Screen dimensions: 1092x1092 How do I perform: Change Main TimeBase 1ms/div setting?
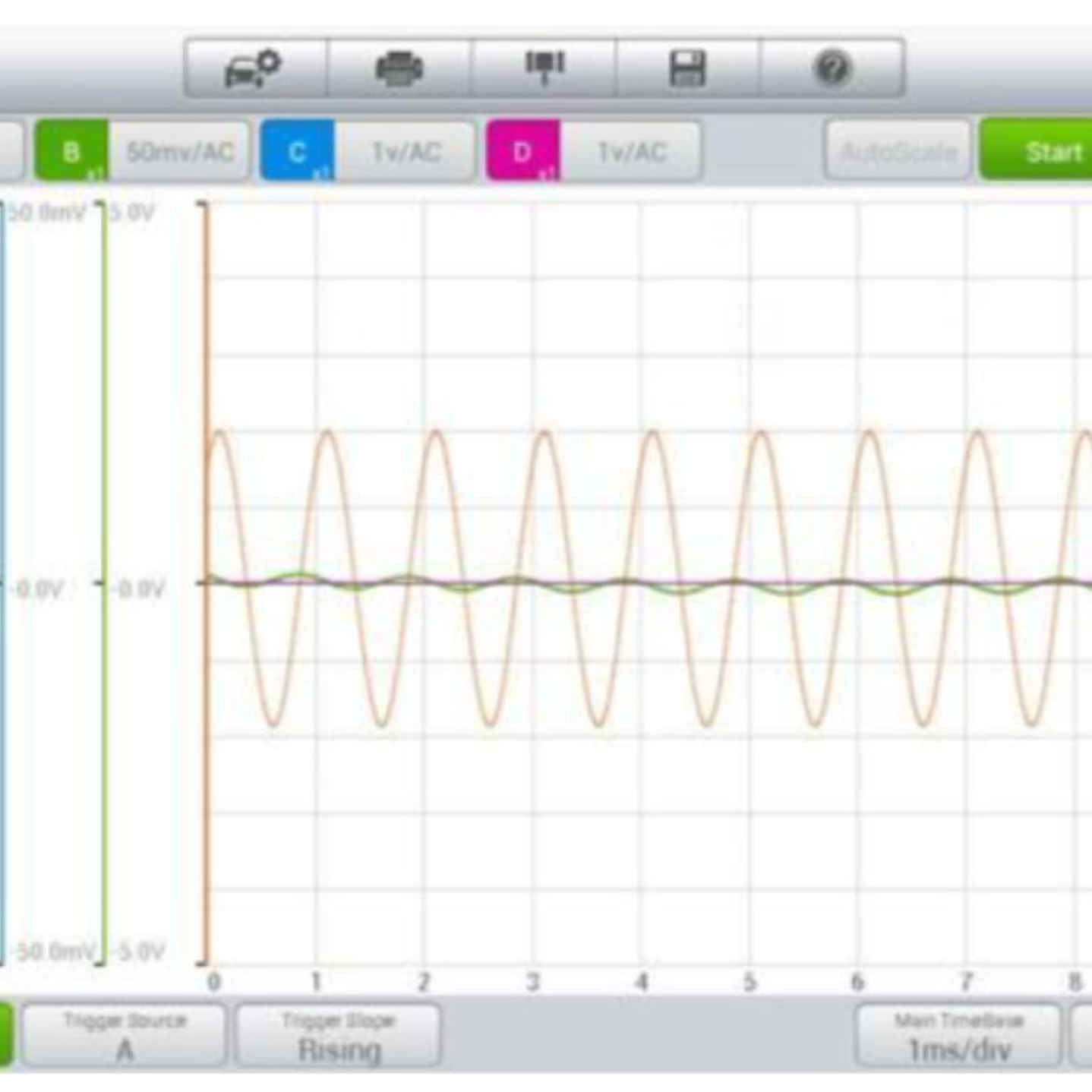coord(958,1037)
